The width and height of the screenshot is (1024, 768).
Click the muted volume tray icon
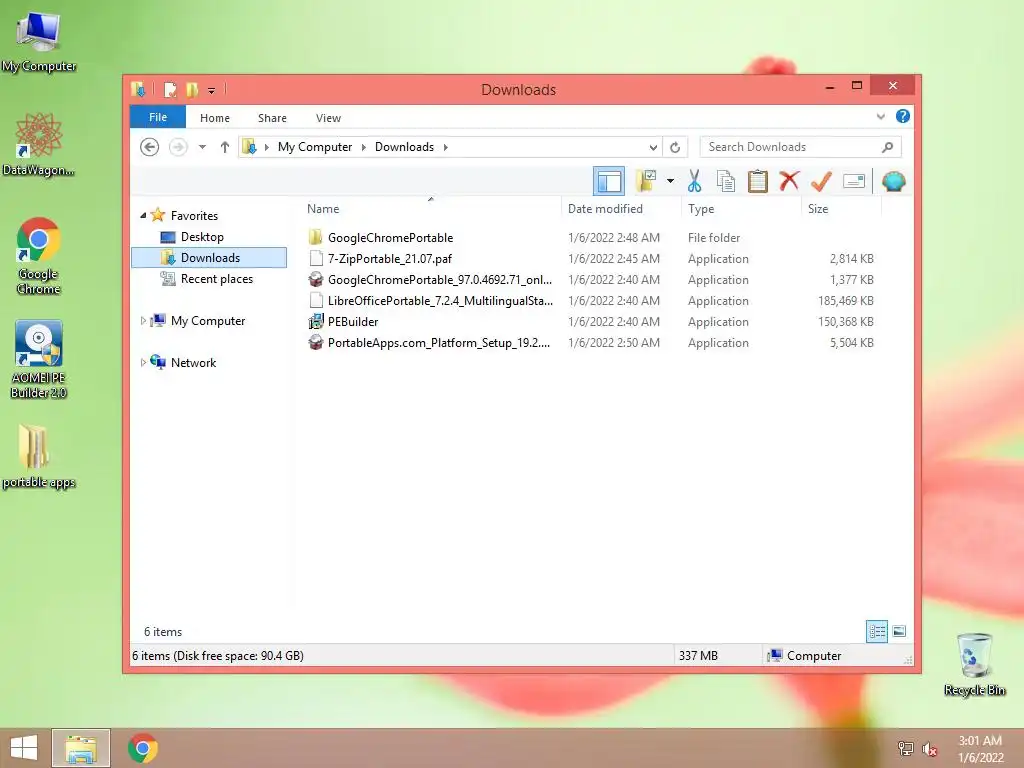point(930,749)
